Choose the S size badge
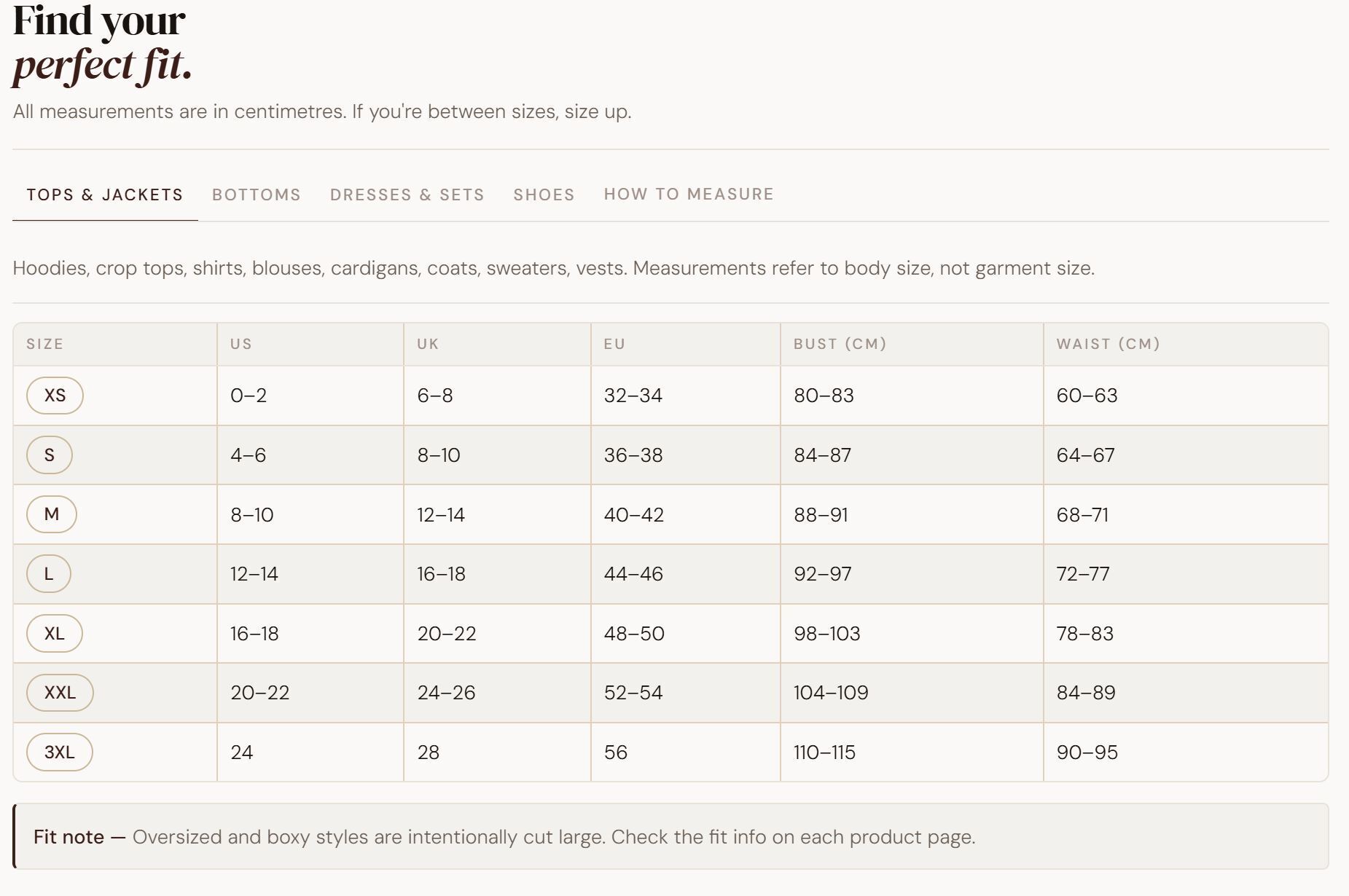Screen dimensions: 1349x896 50,455
